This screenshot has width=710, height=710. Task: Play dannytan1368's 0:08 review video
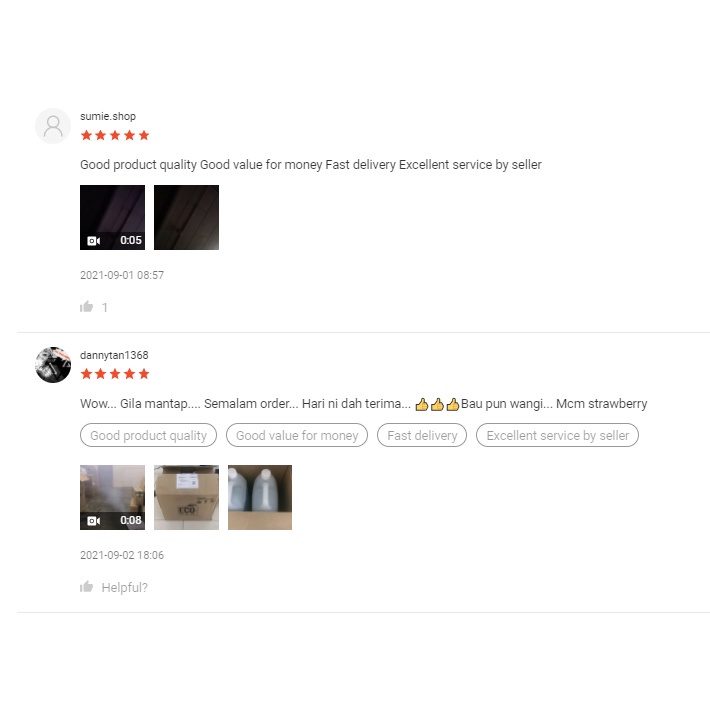point(112,497)
